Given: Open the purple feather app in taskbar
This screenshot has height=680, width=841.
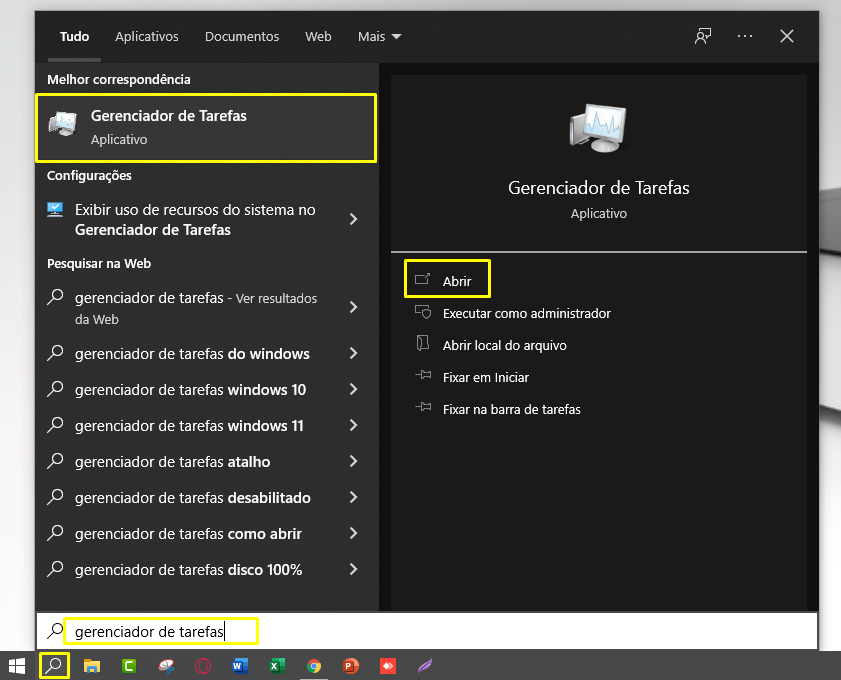Looking at the screenshot, I should click(x=425, y=666).
